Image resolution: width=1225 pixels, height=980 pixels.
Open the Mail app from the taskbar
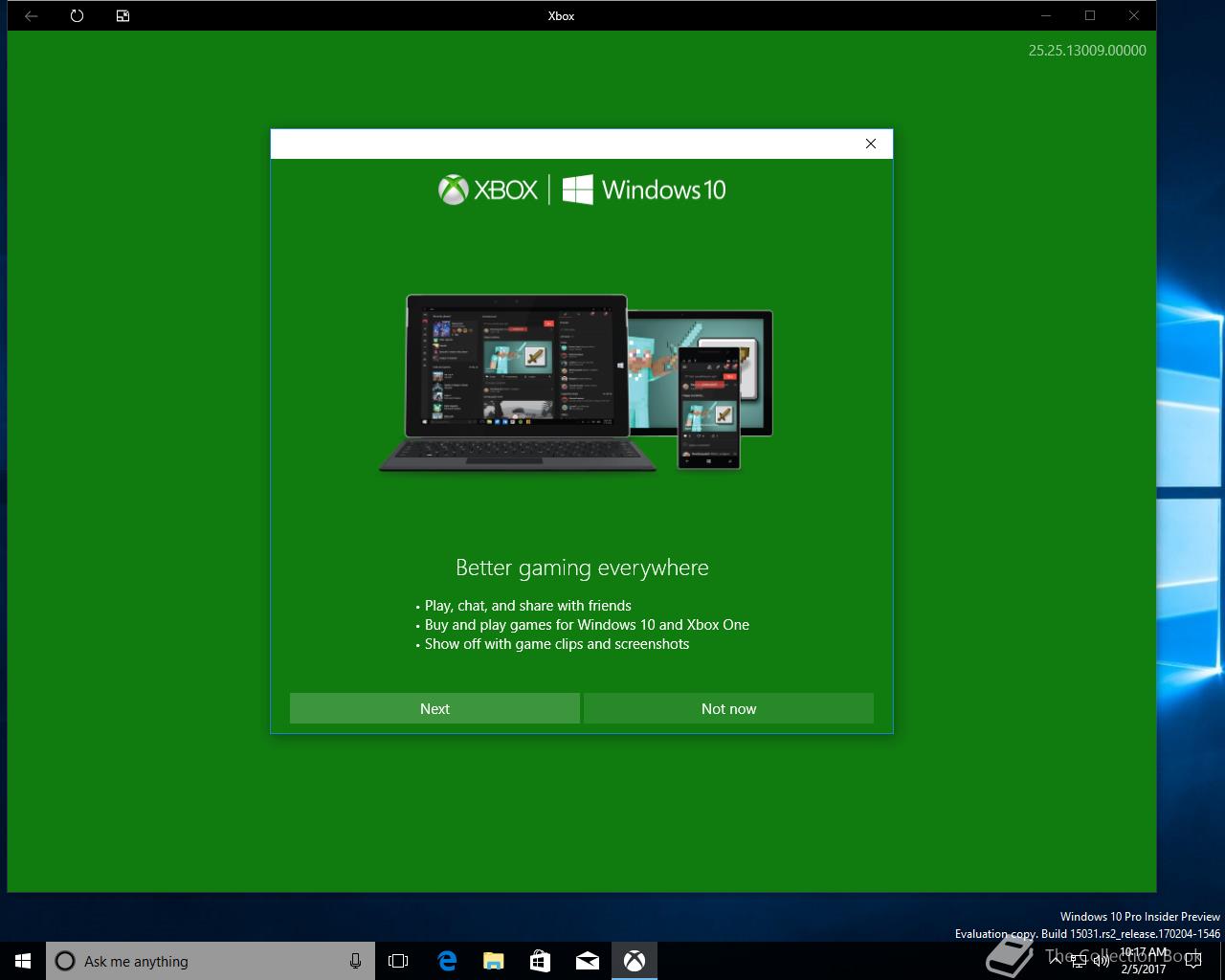click(x=587, y=961)
